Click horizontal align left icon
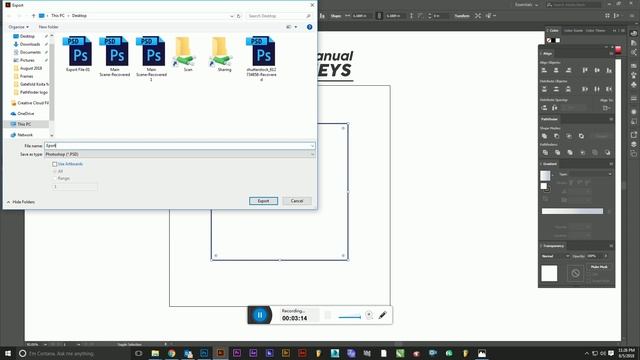Image resolution: width=640 pixels, height=360 pixels. [x=544, y=71]
